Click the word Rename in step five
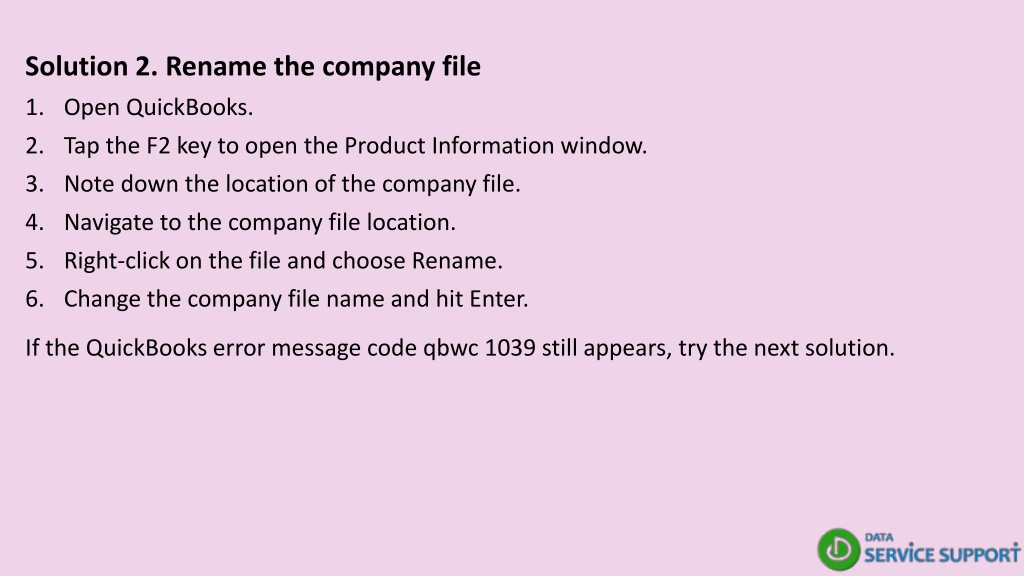This screenshot has height=576, width=1024. tap(456, 261)
